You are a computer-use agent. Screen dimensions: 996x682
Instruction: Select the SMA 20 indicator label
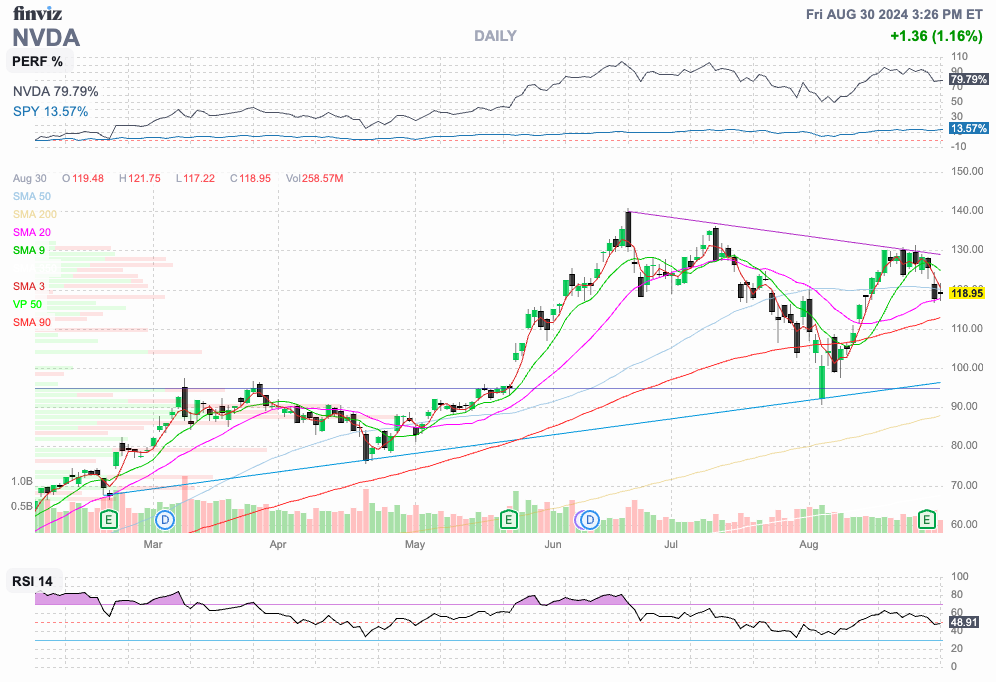pyautogui.click(x=32, y=232)
